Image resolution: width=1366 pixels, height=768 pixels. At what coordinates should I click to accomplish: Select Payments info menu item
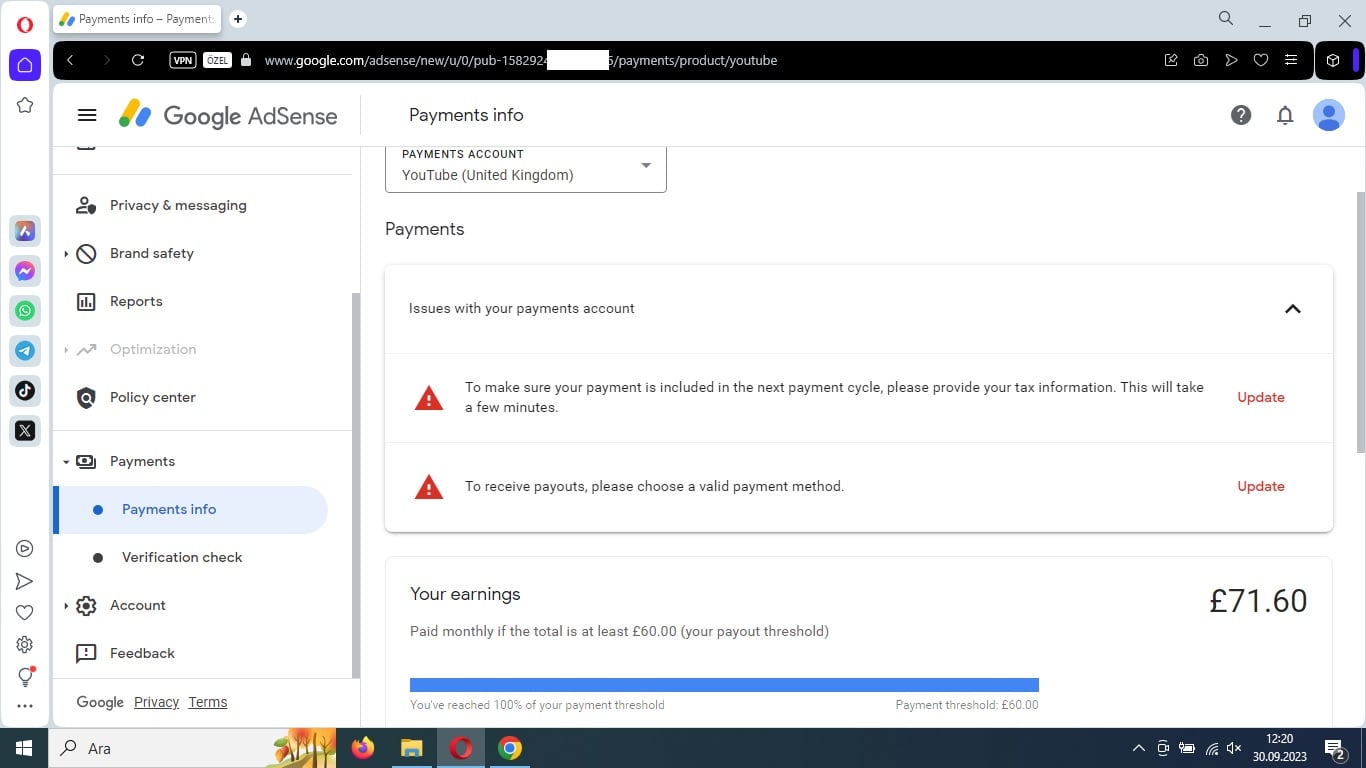tap(190, 509)
